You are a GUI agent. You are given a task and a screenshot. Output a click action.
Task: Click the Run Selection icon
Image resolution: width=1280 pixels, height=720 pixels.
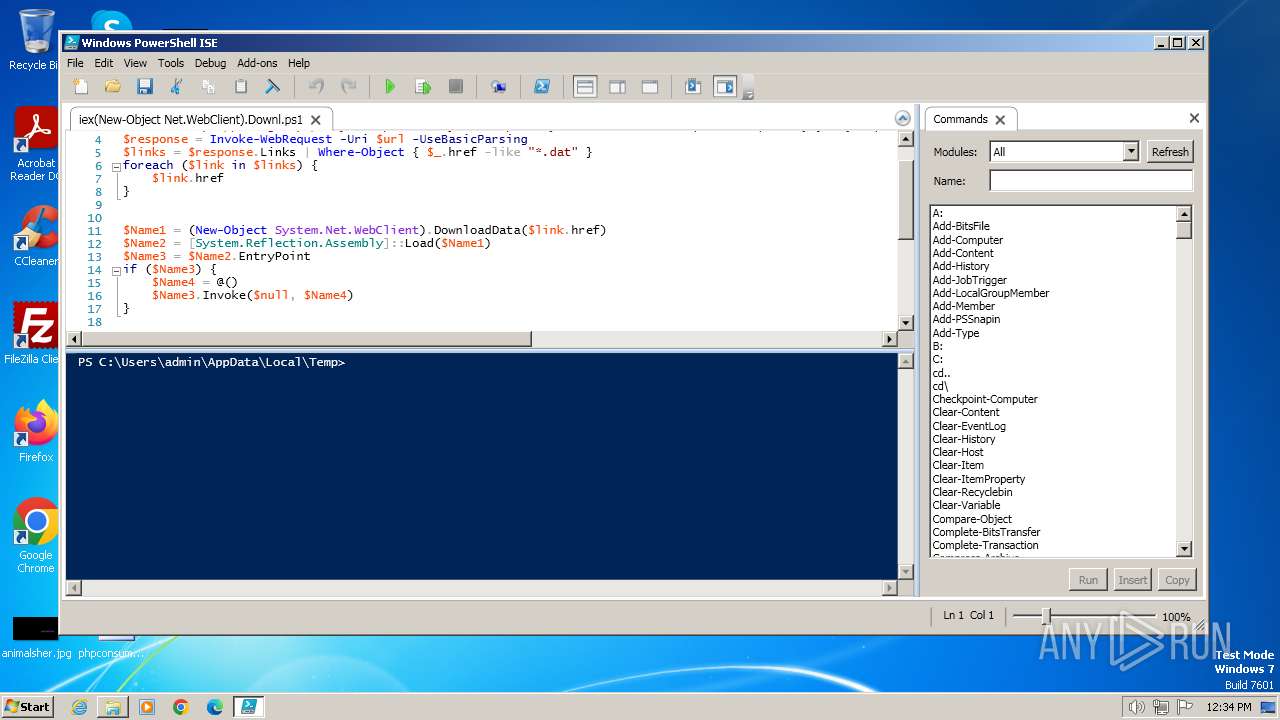coord(423,87)
